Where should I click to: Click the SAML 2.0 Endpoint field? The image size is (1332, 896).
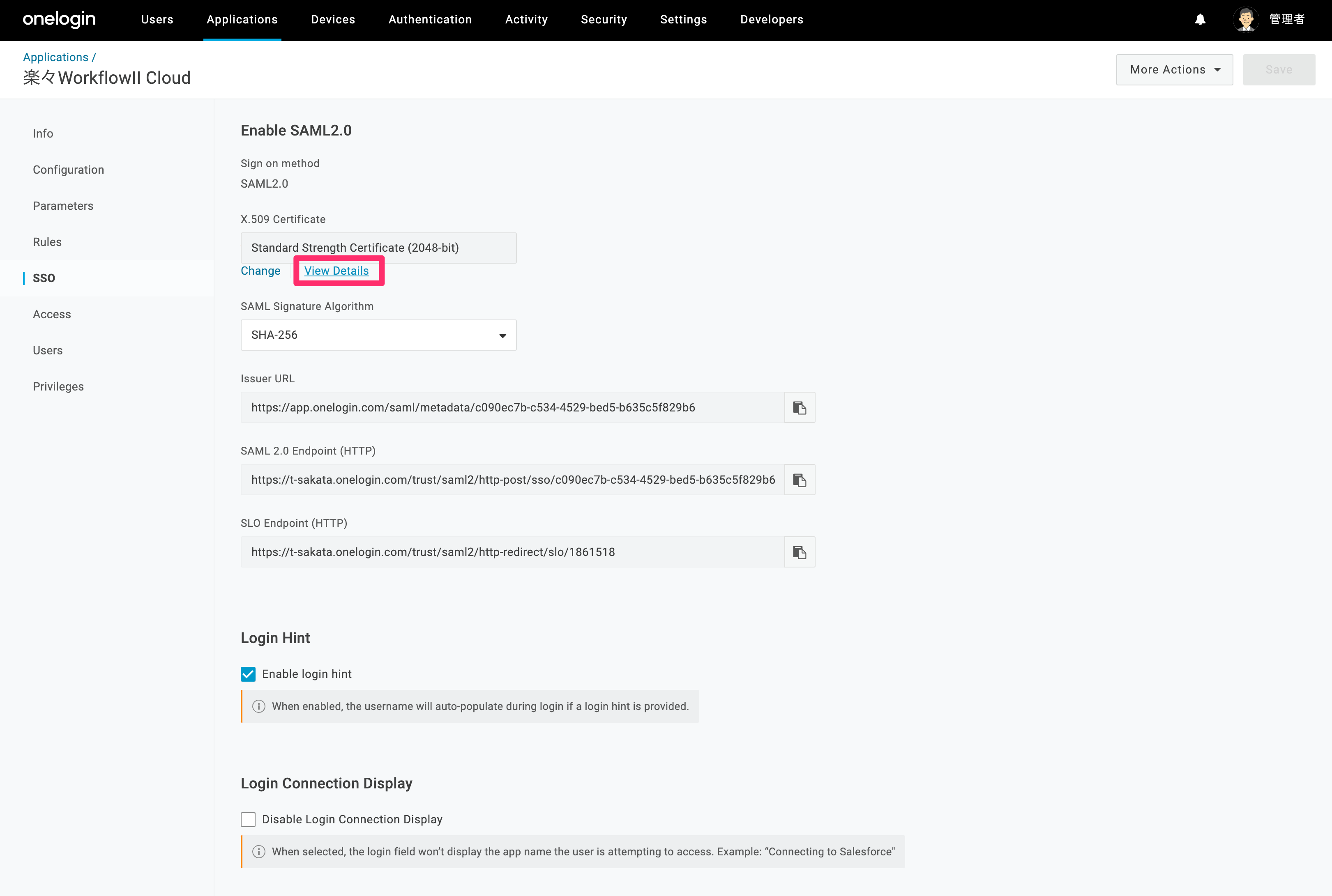click(x=512, y=480)
